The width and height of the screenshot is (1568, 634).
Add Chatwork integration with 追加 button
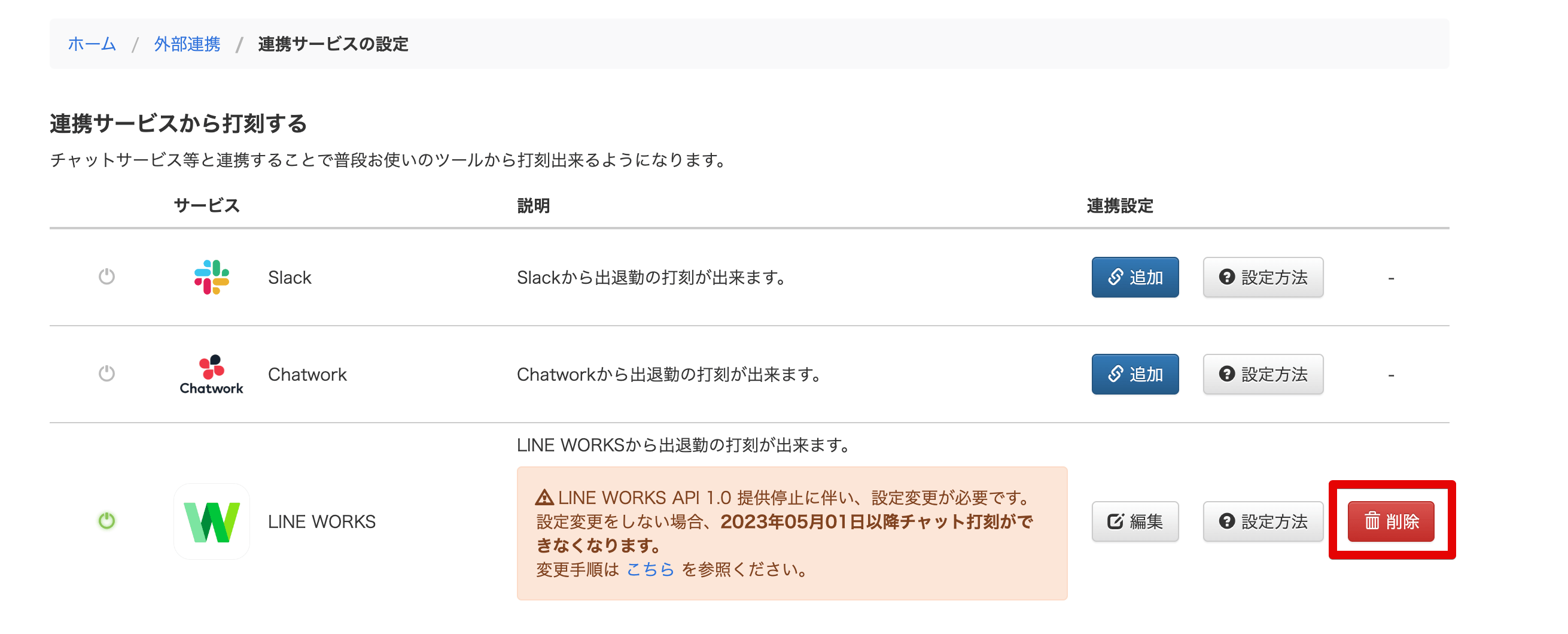point(1135,374)
